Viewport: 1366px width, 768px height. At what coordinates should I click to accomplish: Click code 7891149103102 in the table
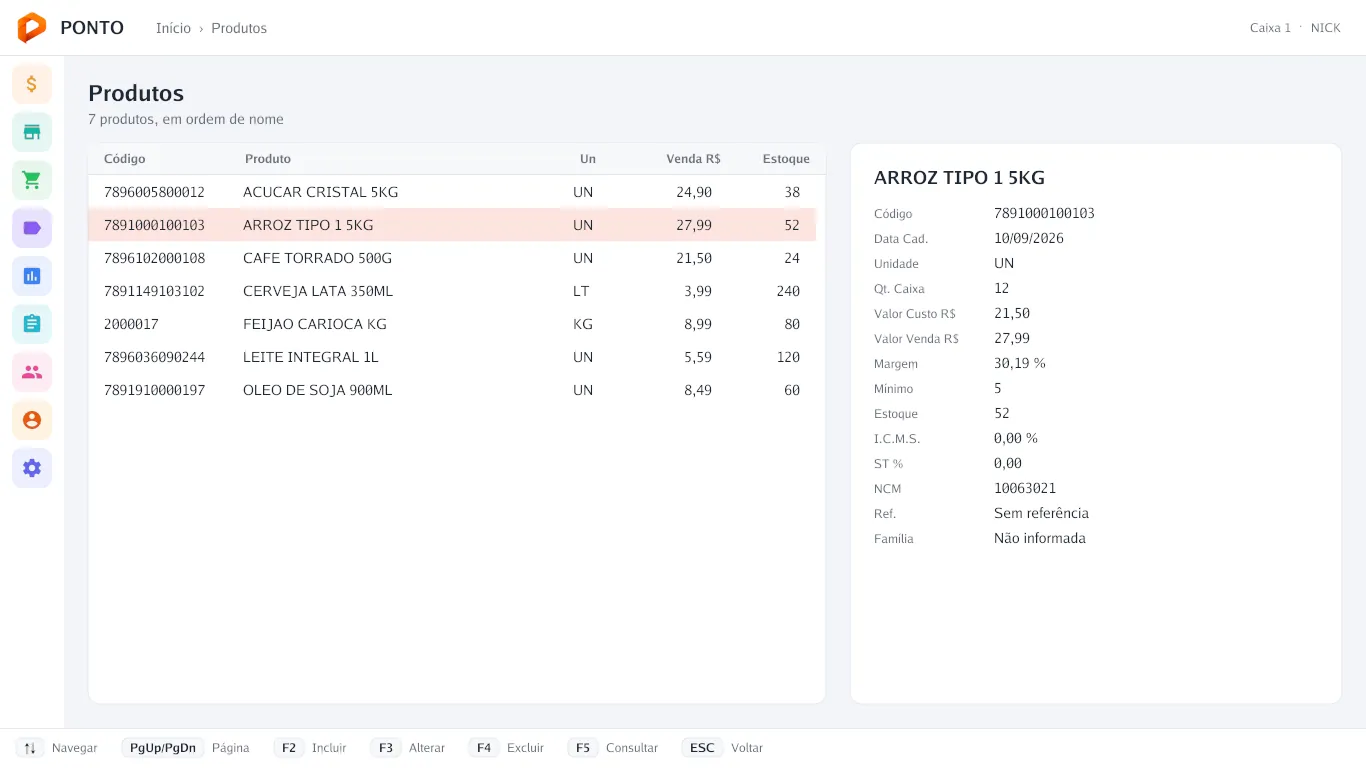point(154,291)
